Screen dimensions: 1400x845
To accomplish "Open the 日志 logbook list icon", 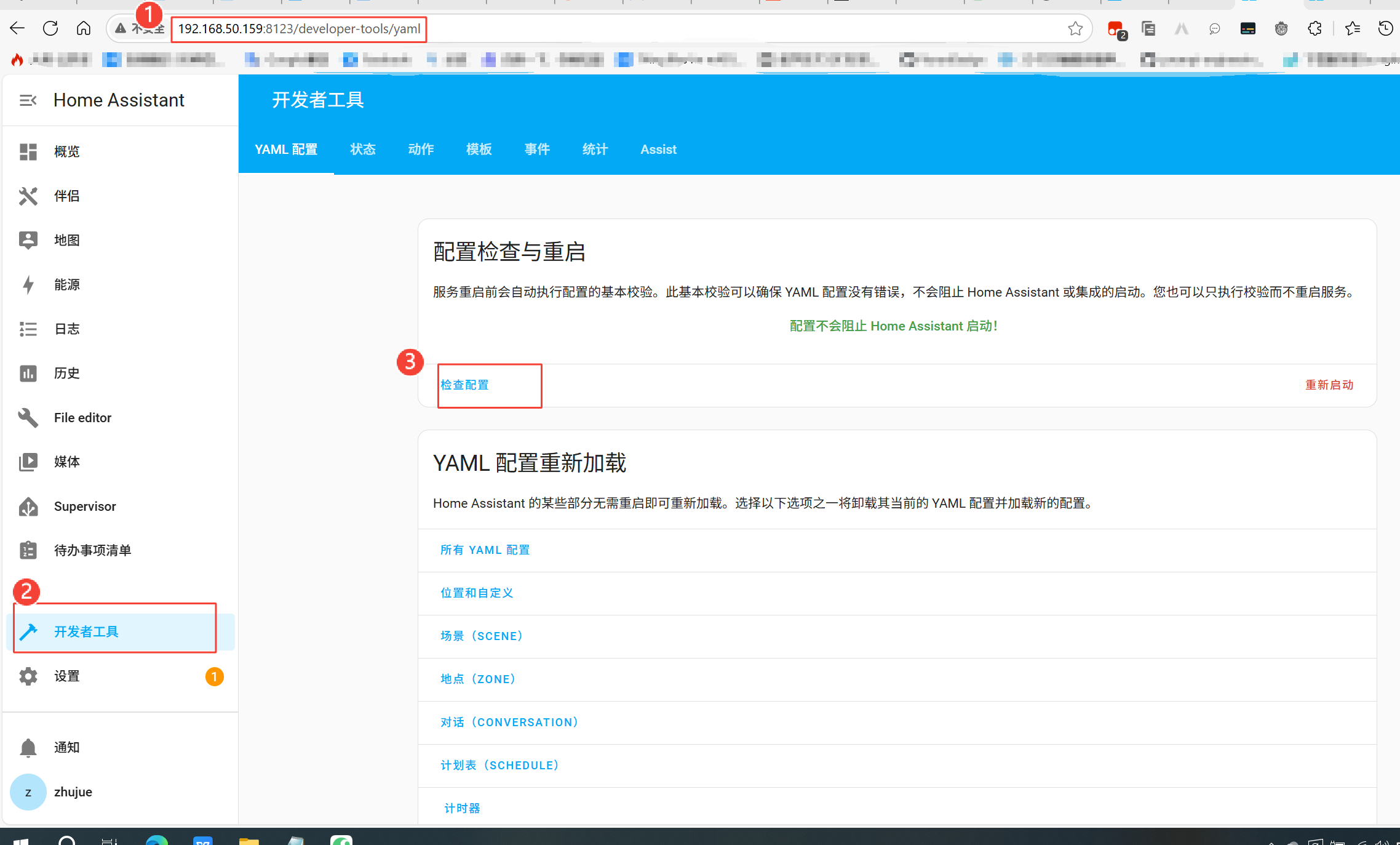I will [28, 329].
